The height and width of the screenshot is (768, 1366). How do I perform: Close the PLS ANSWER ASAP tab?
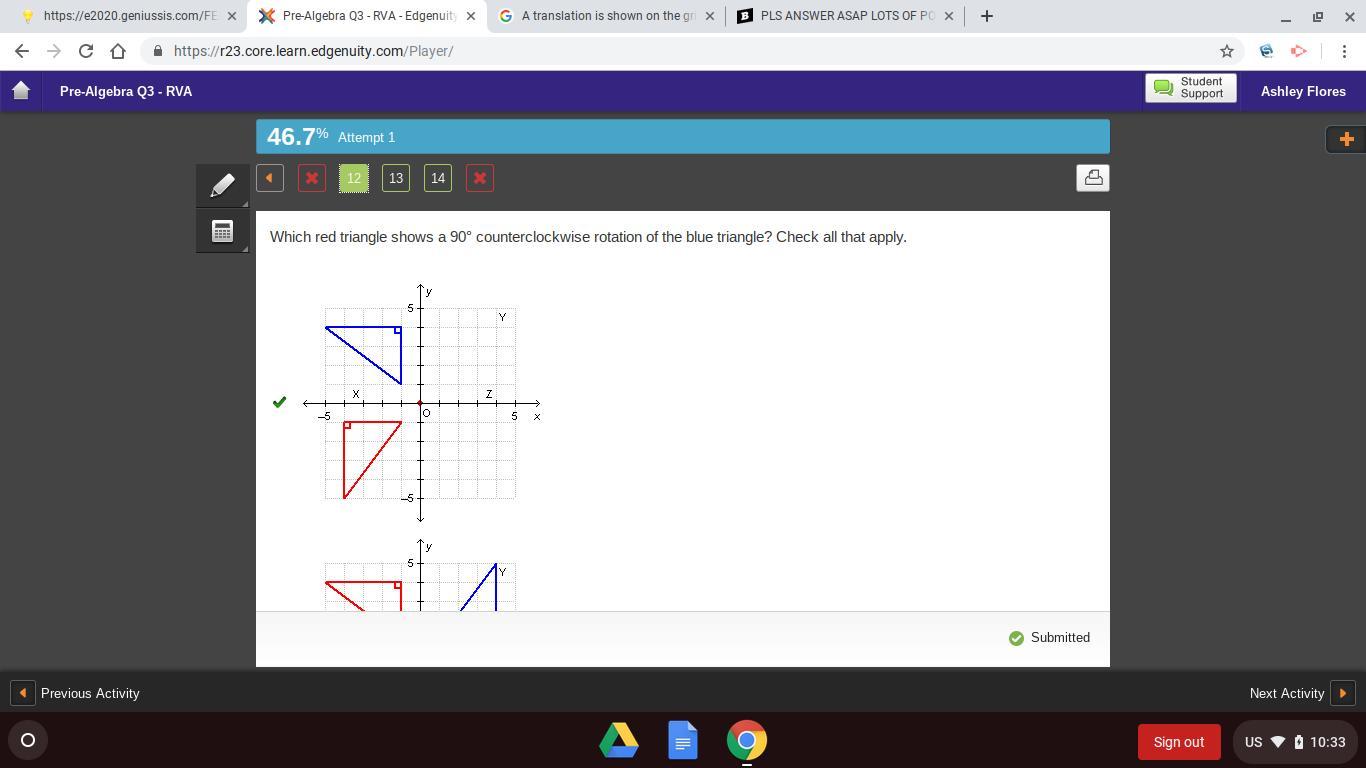tap(949, 16)
